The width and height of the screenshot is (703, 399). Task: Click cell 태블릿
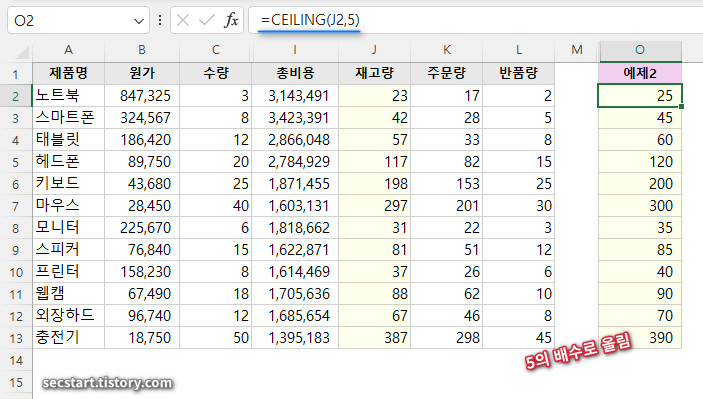click(68, 139)
